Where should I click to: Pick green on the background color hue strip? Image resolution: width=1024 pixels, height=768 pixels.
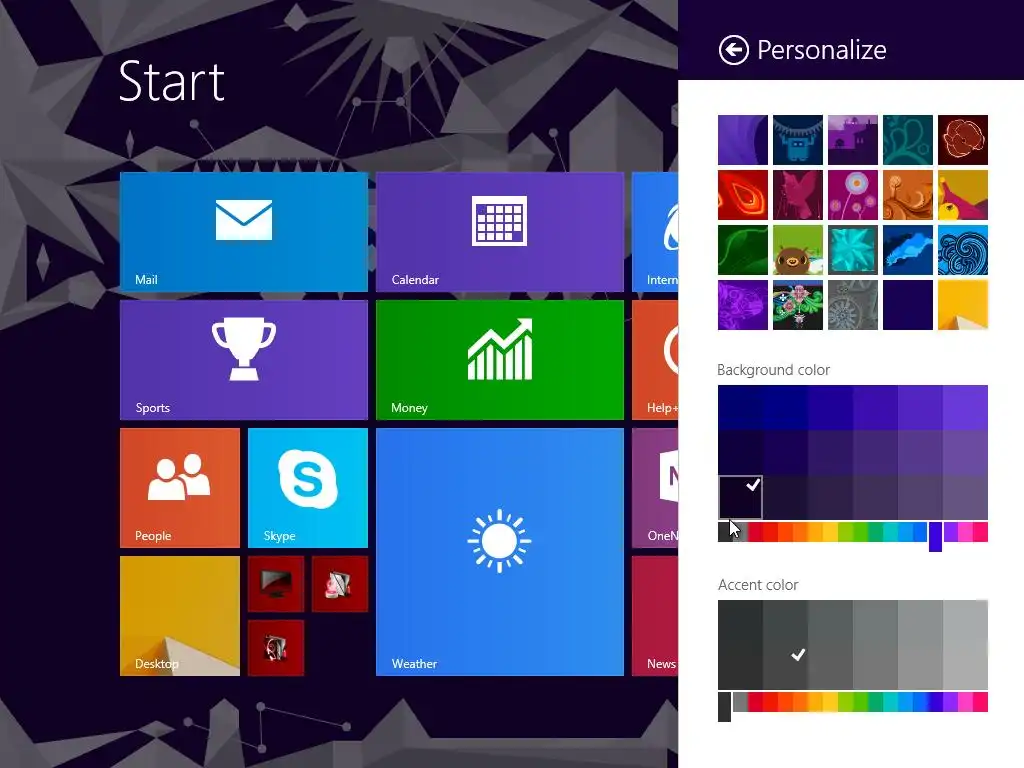(860, 532)
